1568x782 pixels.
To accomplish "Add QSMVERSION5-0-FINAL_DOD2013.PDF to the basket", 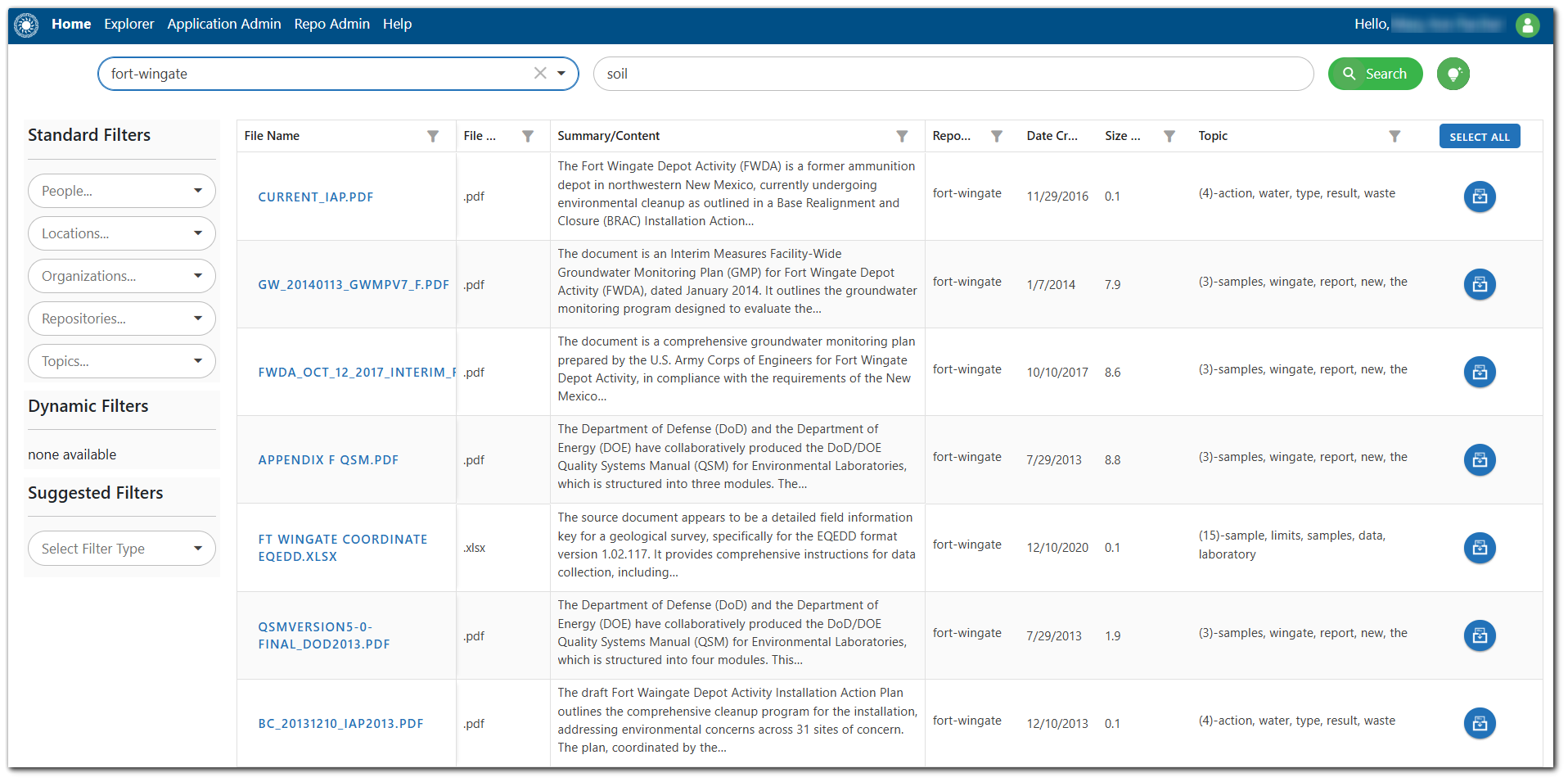I will (x=1480, y=635).
